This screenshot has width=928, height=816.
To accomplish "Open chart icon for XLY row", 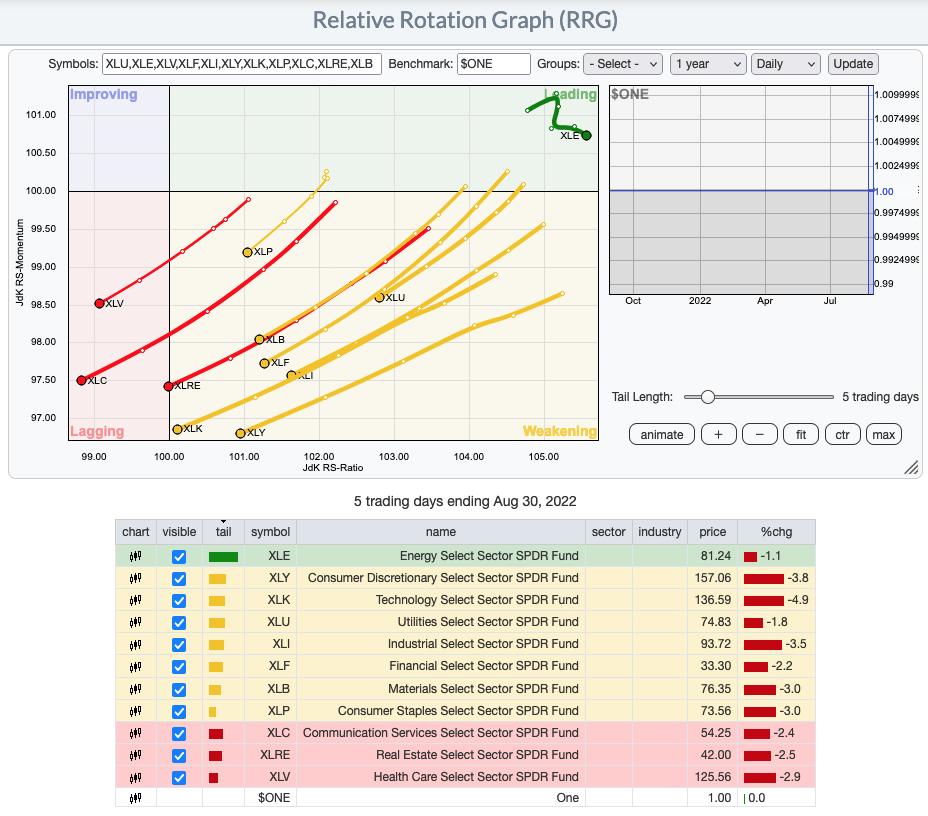I will (x=136, y=578).
